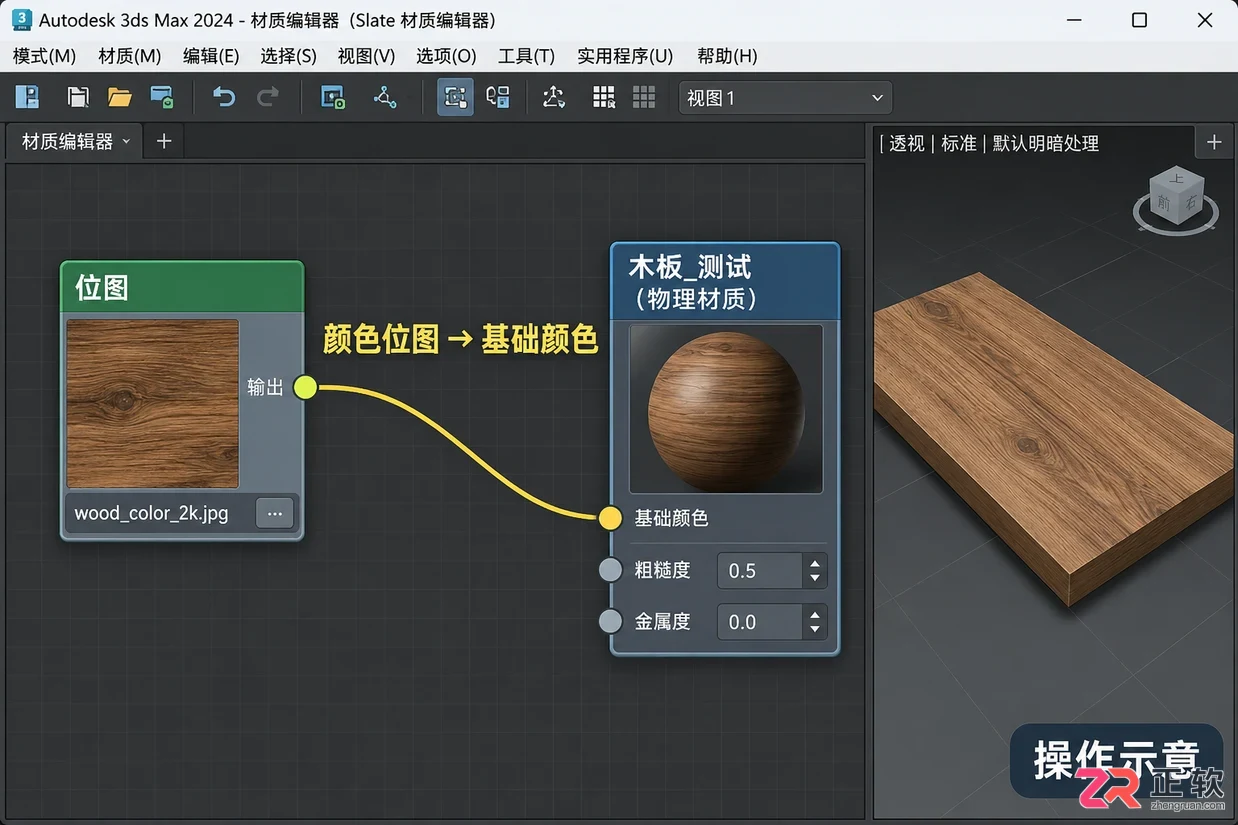Toggle the highlighted selection frame tool

(456, 97)
